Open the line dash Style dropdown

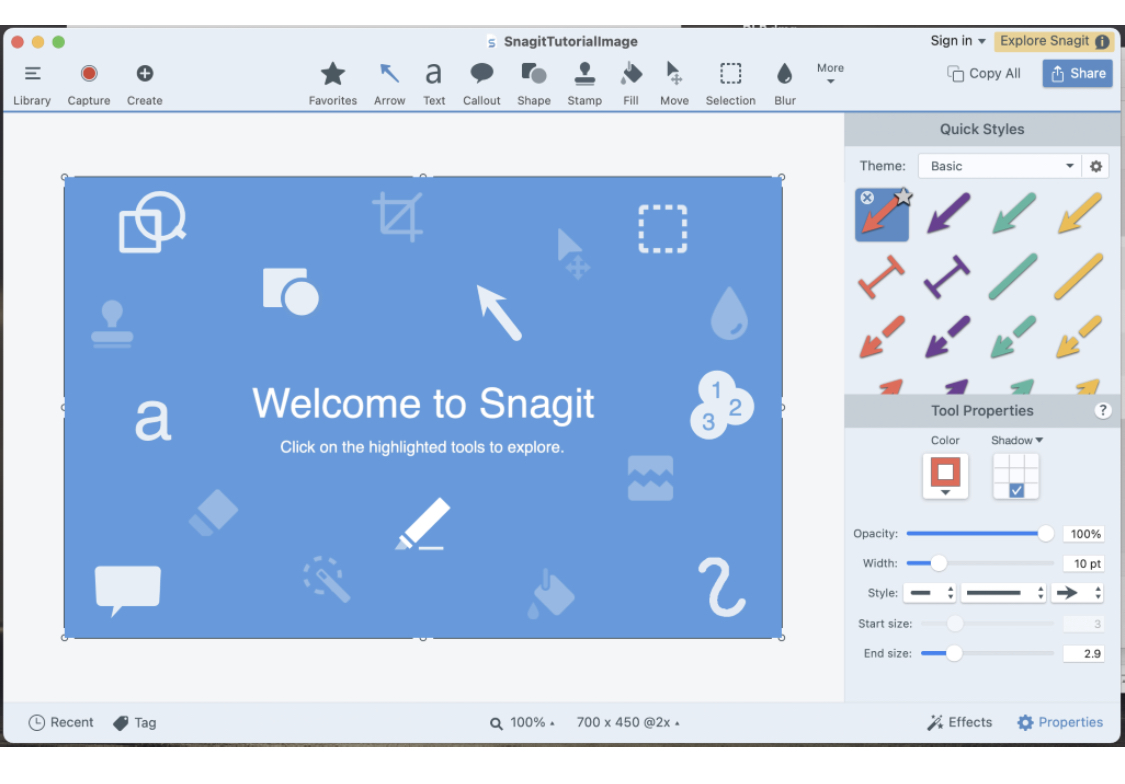pos(1003,593)
